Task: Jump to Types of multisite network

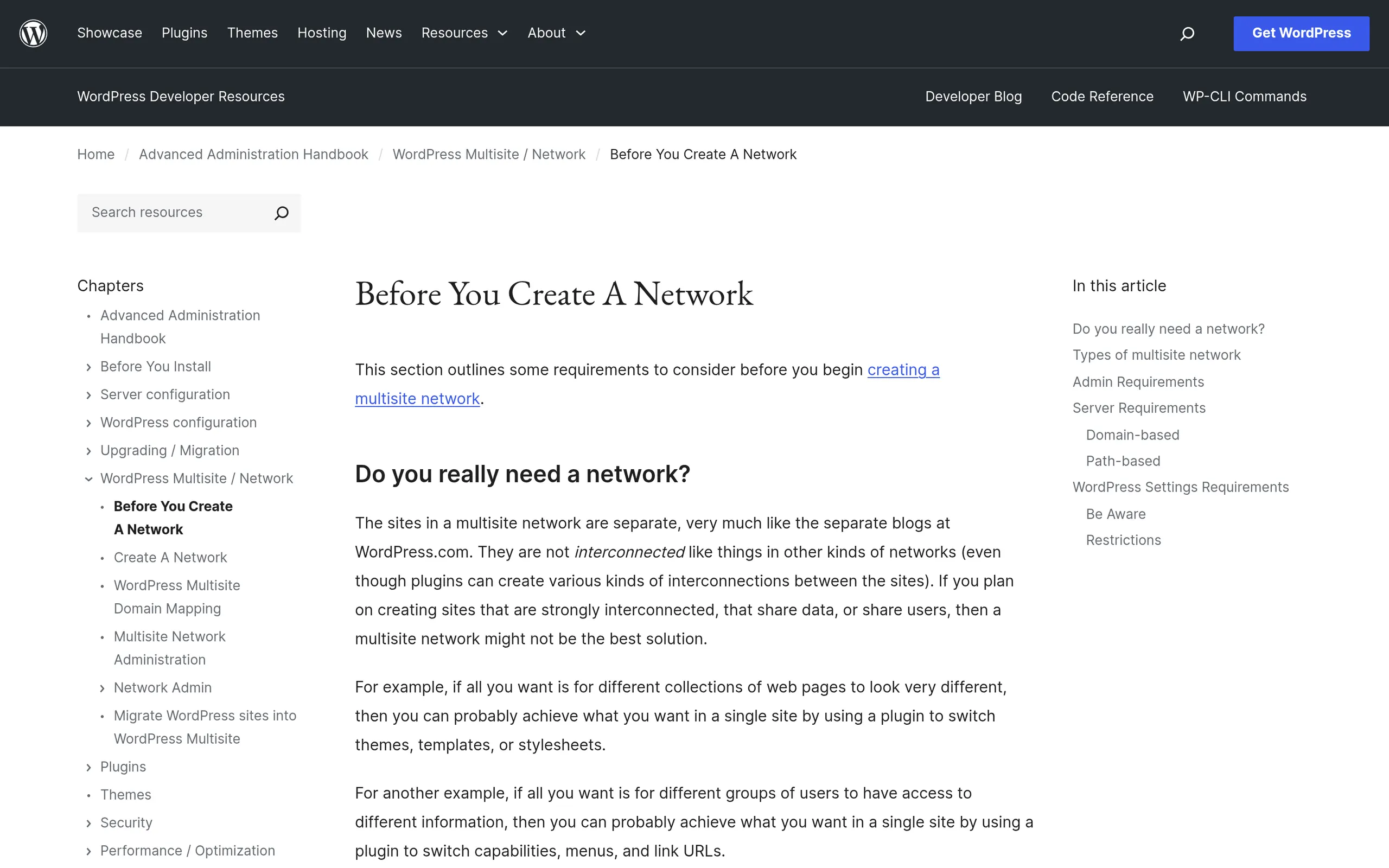Action: coord(1157,355)
